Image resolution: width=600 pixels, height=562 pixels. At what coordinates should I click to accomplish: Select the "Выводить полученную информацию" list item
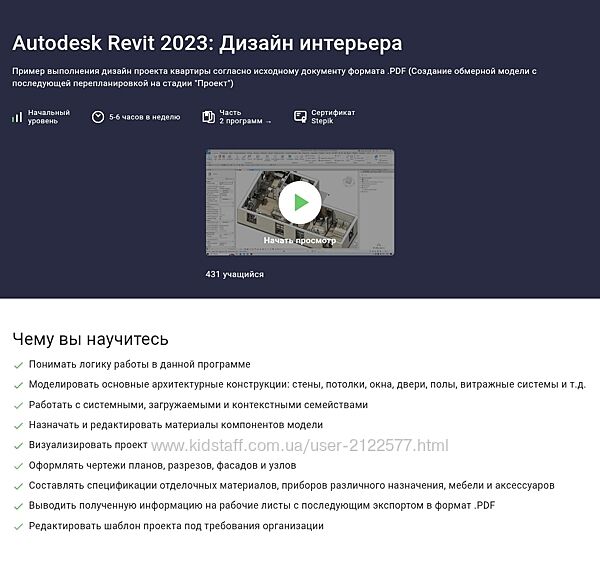point(262,505)
